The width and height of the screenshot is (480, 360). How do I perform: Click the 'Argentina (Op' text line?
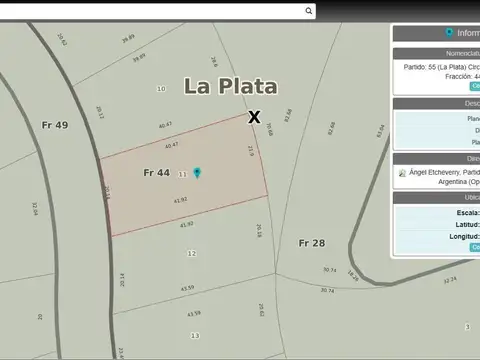pyautogui.click(x=459, y=182)
